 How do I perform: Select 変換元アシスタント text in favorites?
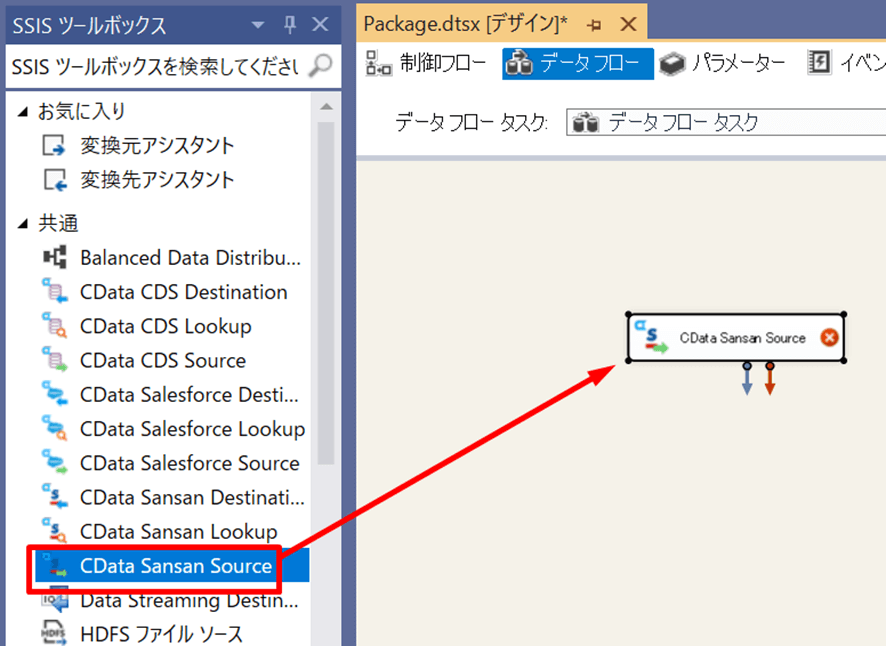(157, 145)
